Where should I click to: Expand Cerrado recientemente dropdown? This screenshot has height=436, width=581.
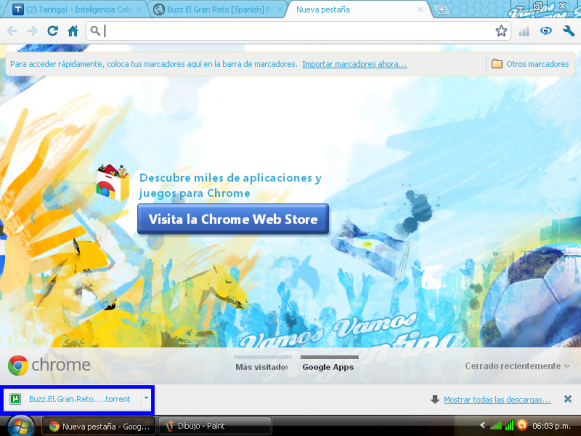click(x=517, y=366)
